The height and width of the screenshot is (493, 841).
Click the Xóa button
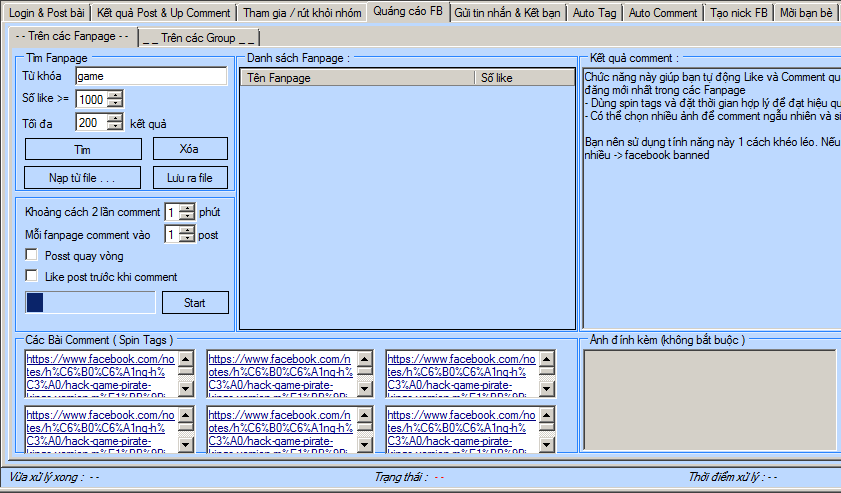tap(190, 149)
